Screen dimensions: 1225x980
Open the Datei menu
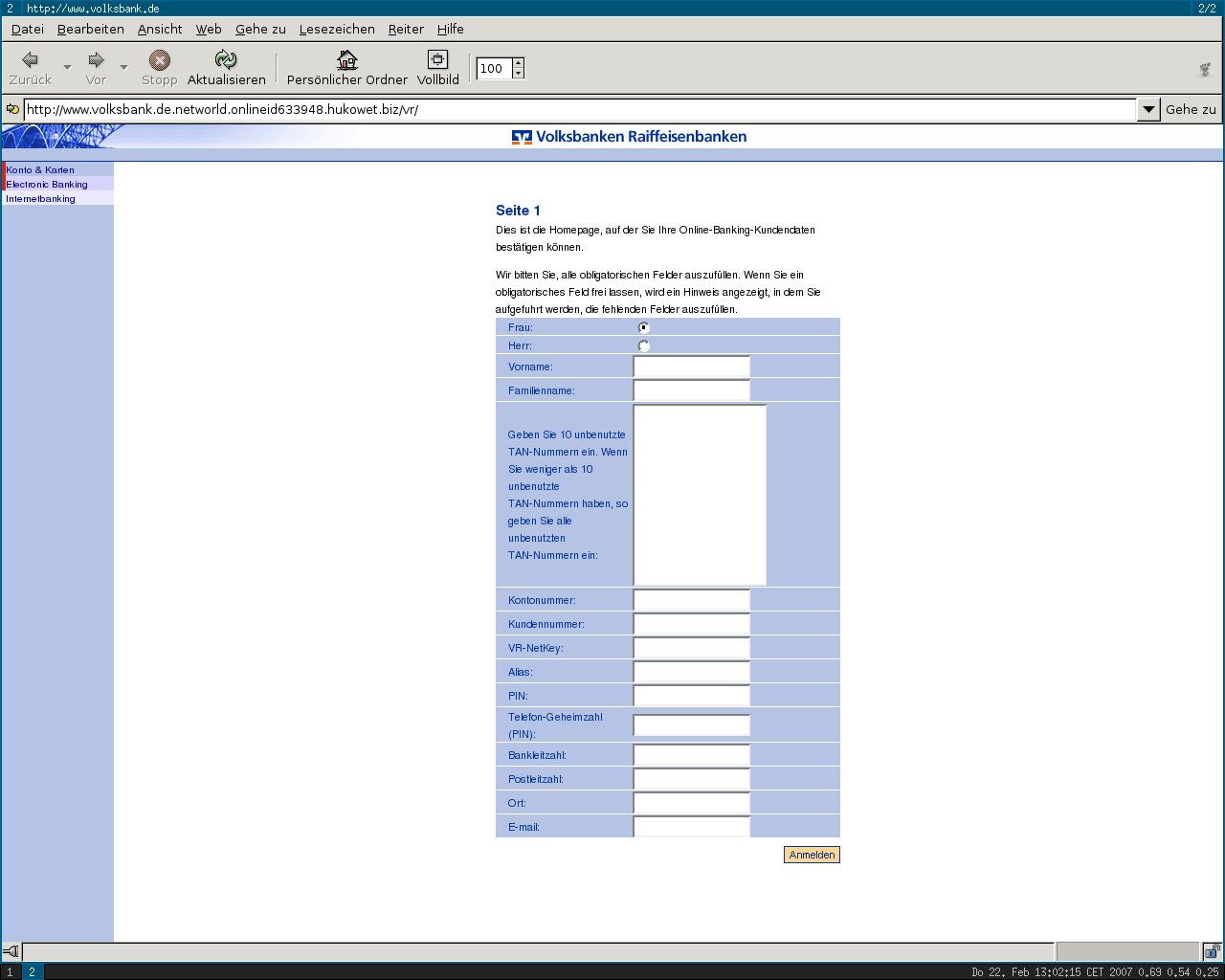point(28,29)
